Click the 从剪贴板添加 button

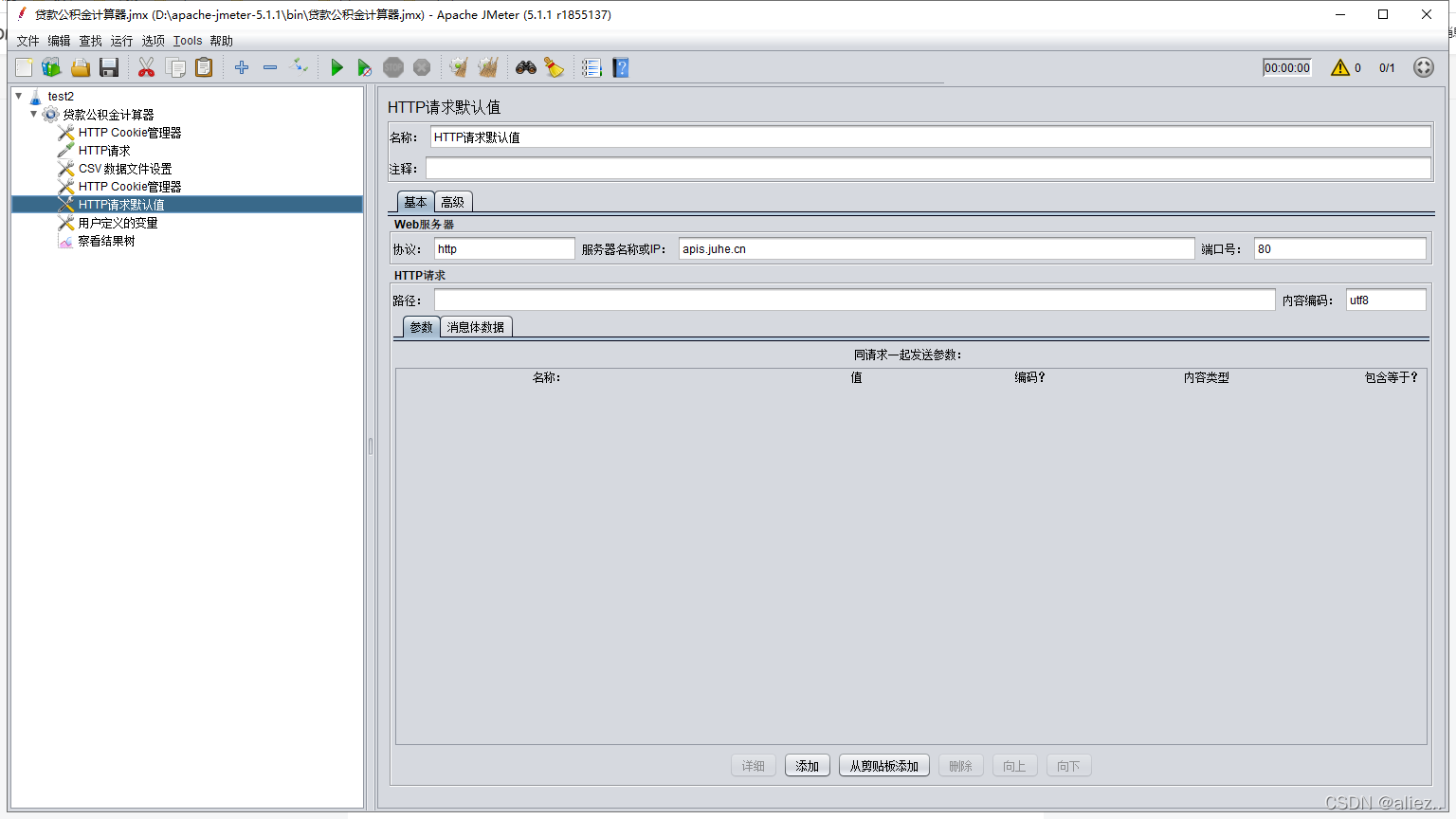(883, 766)
